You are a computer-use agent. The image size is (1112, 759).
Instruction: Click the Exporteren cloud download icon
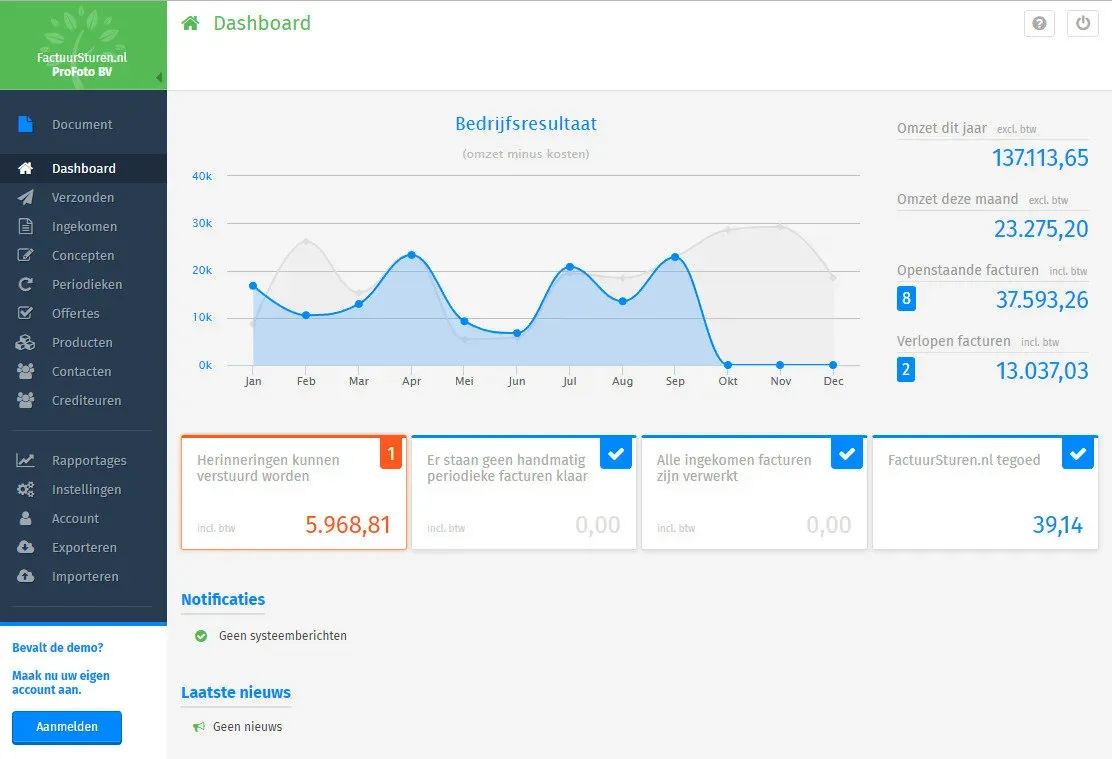pos(26,548)
